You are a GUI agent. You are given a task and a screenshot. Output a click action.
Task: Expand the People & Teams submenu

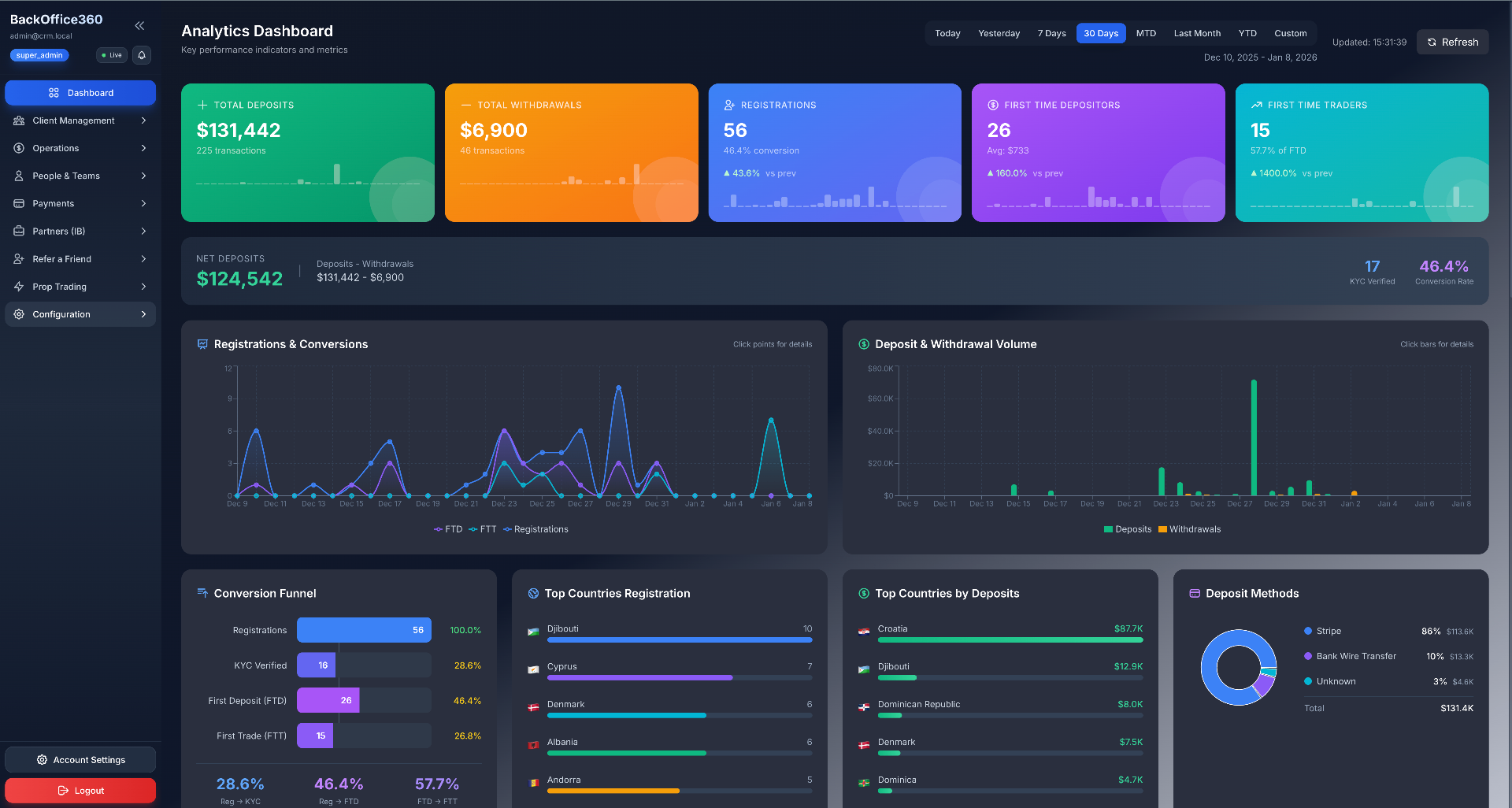(x=143, y=176)
